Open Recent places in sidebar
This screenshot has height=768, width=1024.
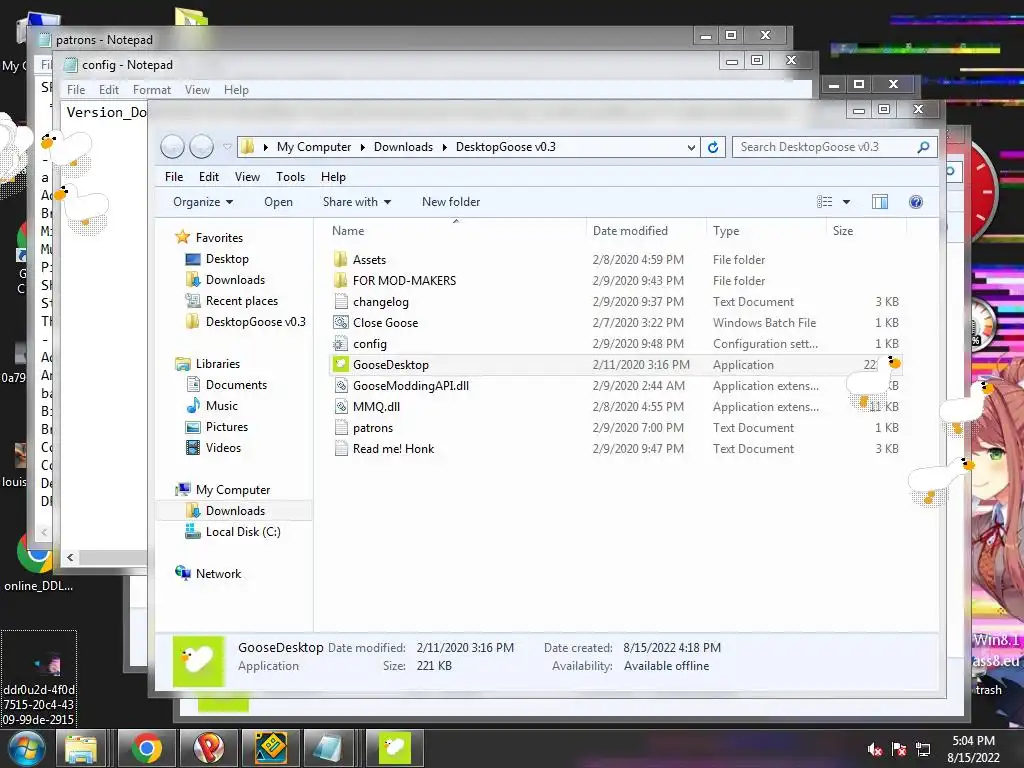(x=242, y=301)
